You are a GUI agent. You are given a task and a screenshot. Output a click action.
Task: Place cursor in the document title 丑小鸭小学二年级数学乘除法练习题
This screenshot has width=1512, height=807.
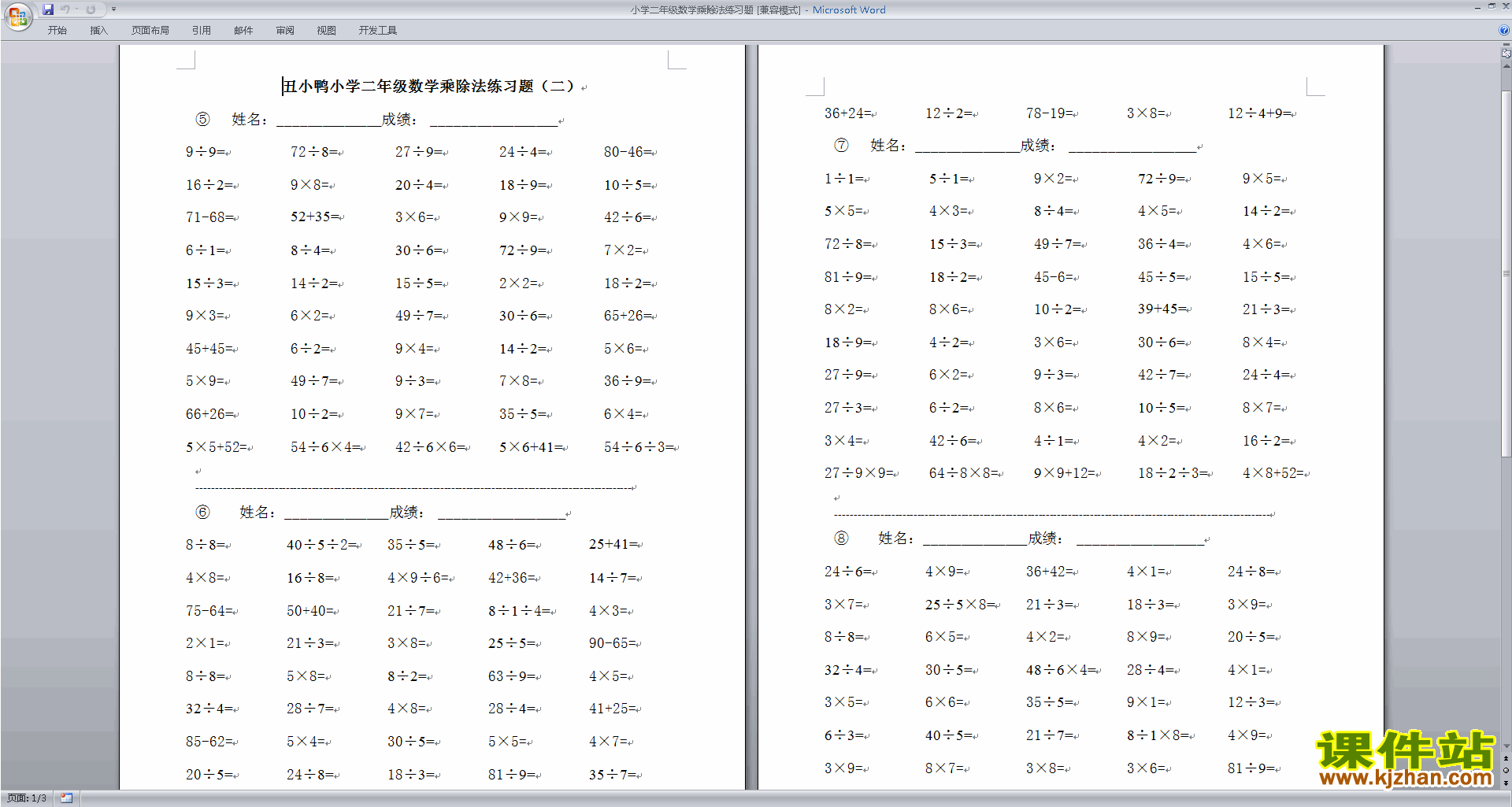tap(408, 87)
